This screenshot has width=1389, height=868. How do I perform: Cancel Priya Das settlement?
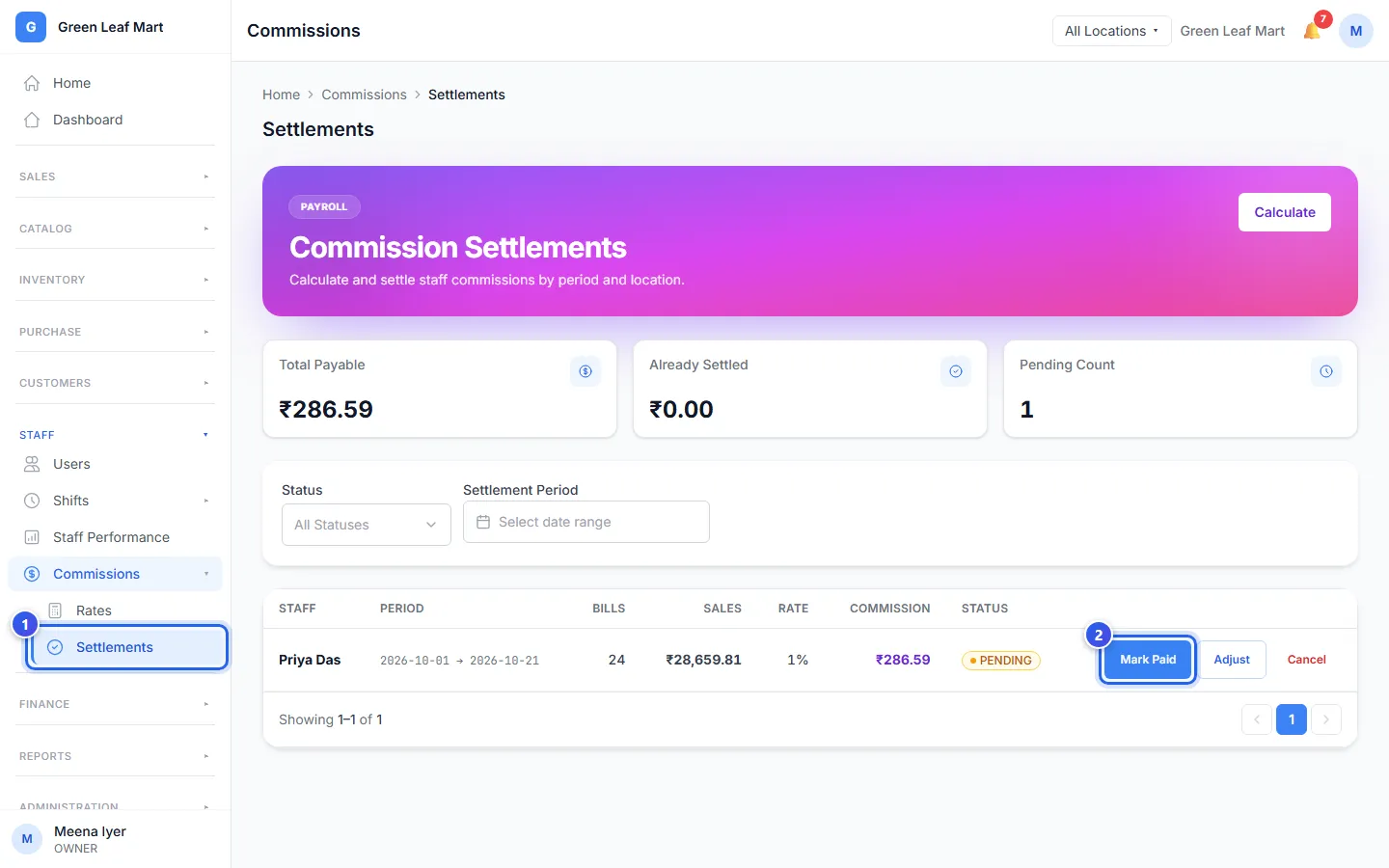tap(1307, 660)
